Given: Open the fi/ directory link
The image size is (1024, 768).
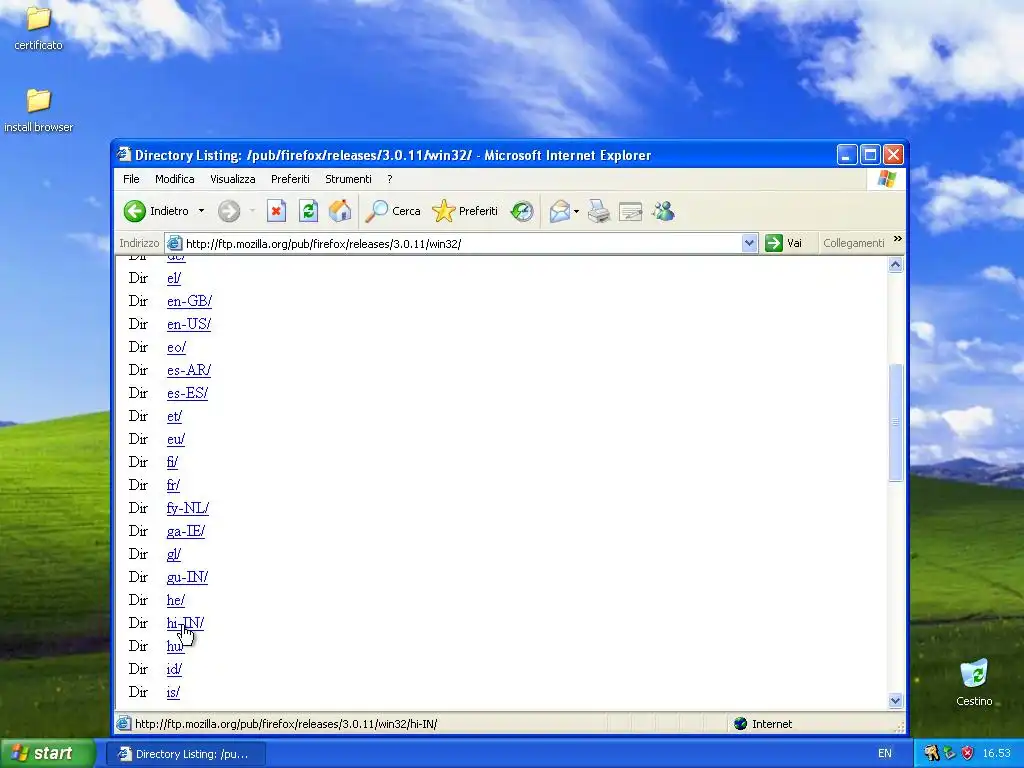Looking at the screenshot, I should click(x=172, y=462).
